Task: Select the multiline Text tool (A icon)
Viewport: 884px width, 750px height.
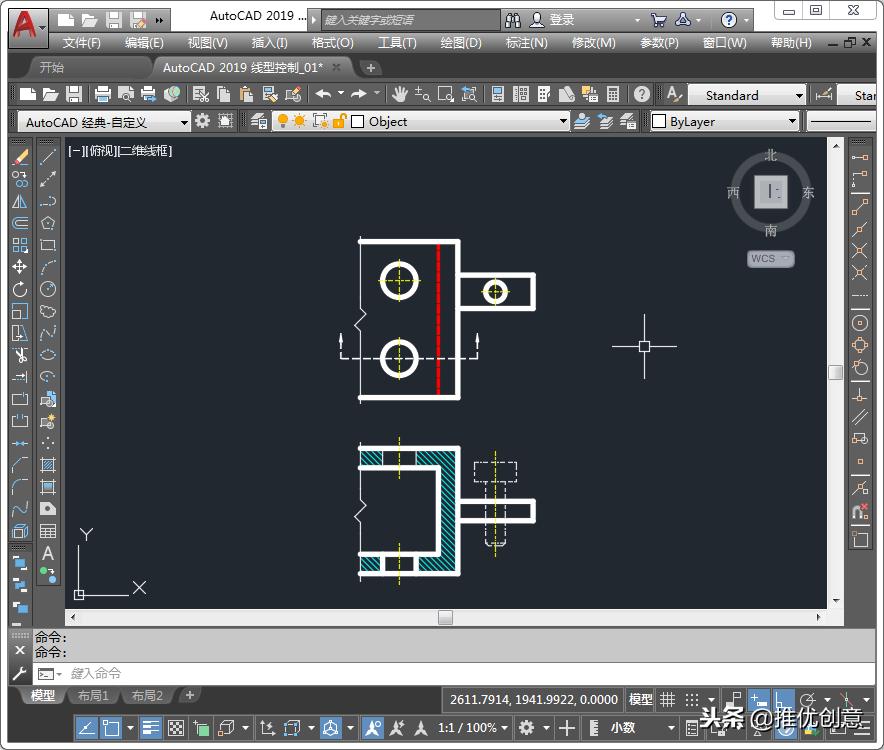Action: pos(46,553)
